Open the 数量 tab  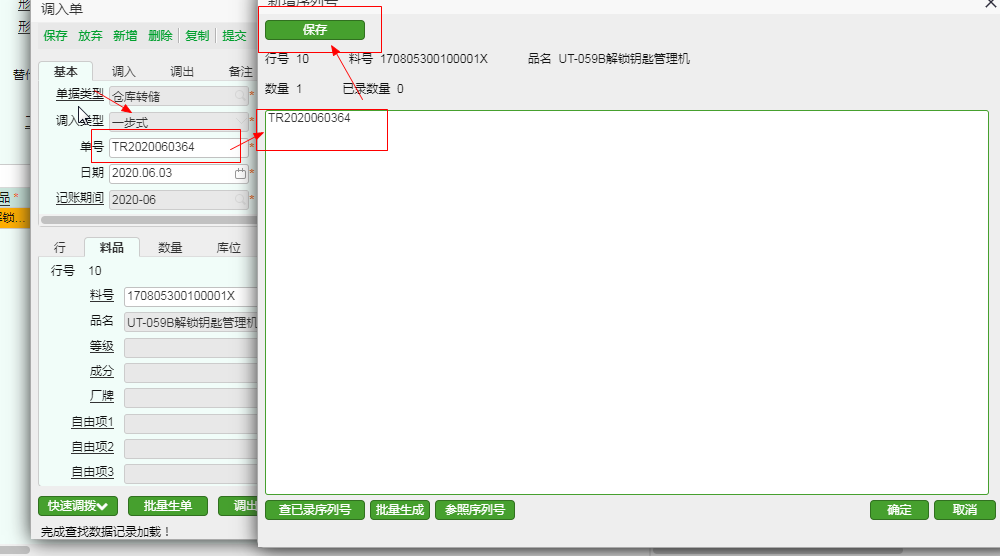click(170, 247)
